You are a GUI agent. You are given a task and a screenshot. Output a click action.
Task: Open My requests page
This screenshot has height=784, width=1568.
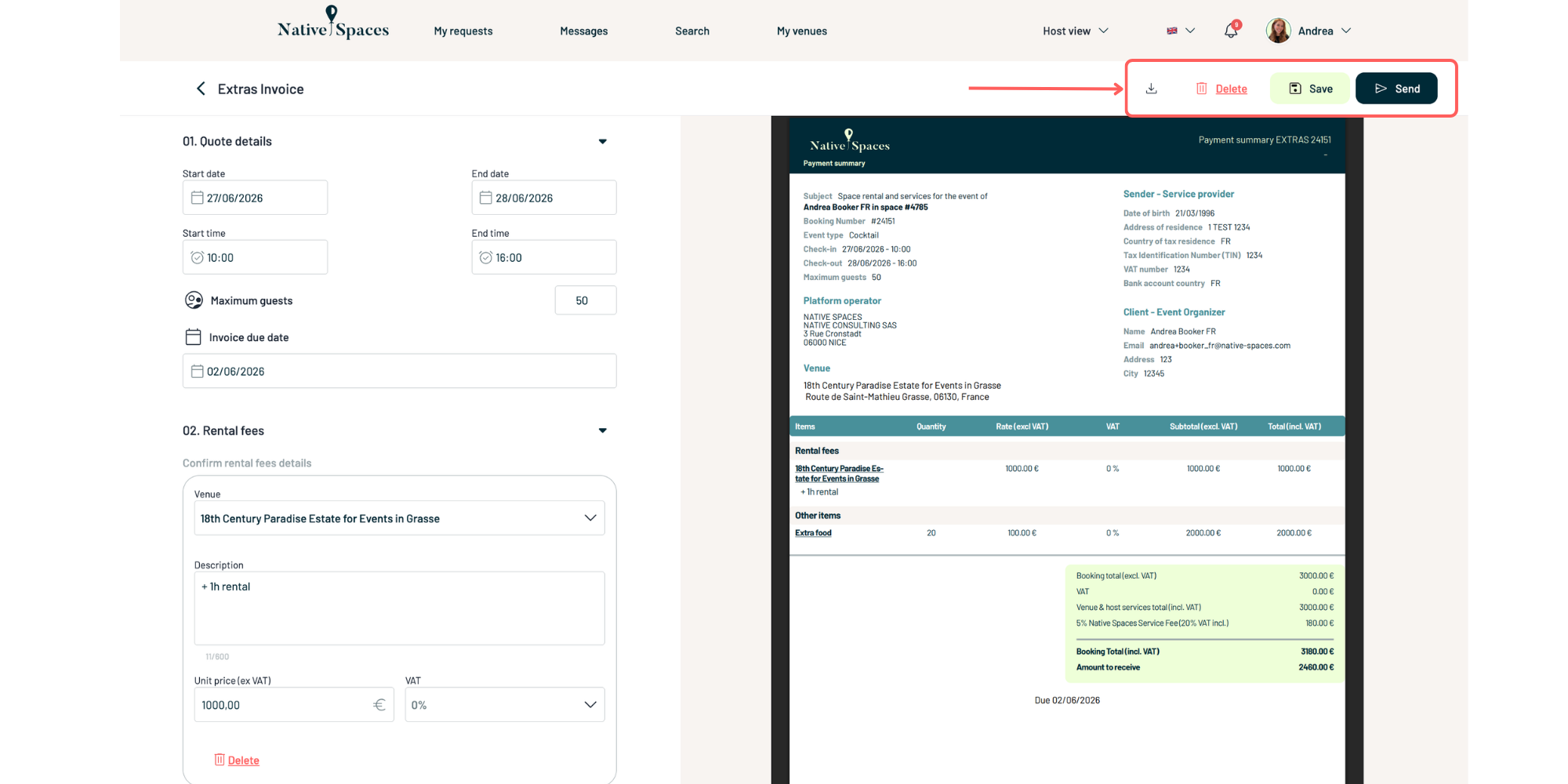(463, 31)
